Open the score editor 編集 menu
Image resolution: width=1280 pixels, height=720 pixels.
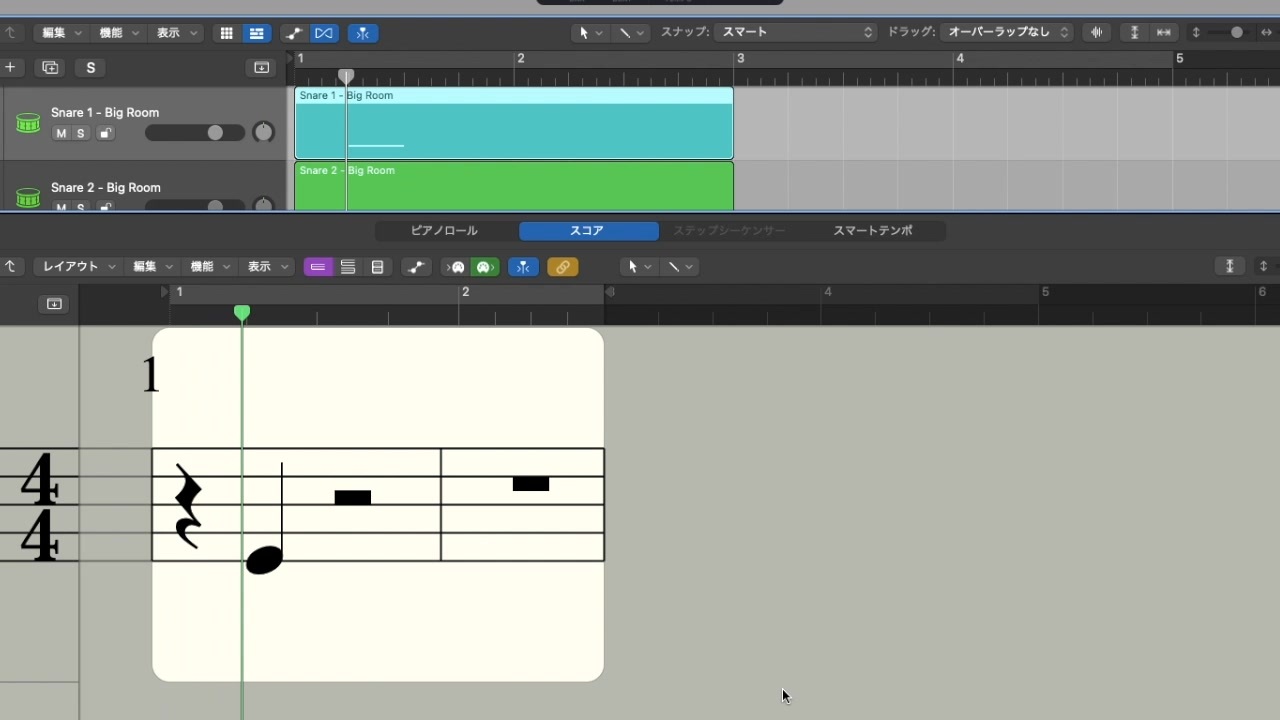[152, 267]
